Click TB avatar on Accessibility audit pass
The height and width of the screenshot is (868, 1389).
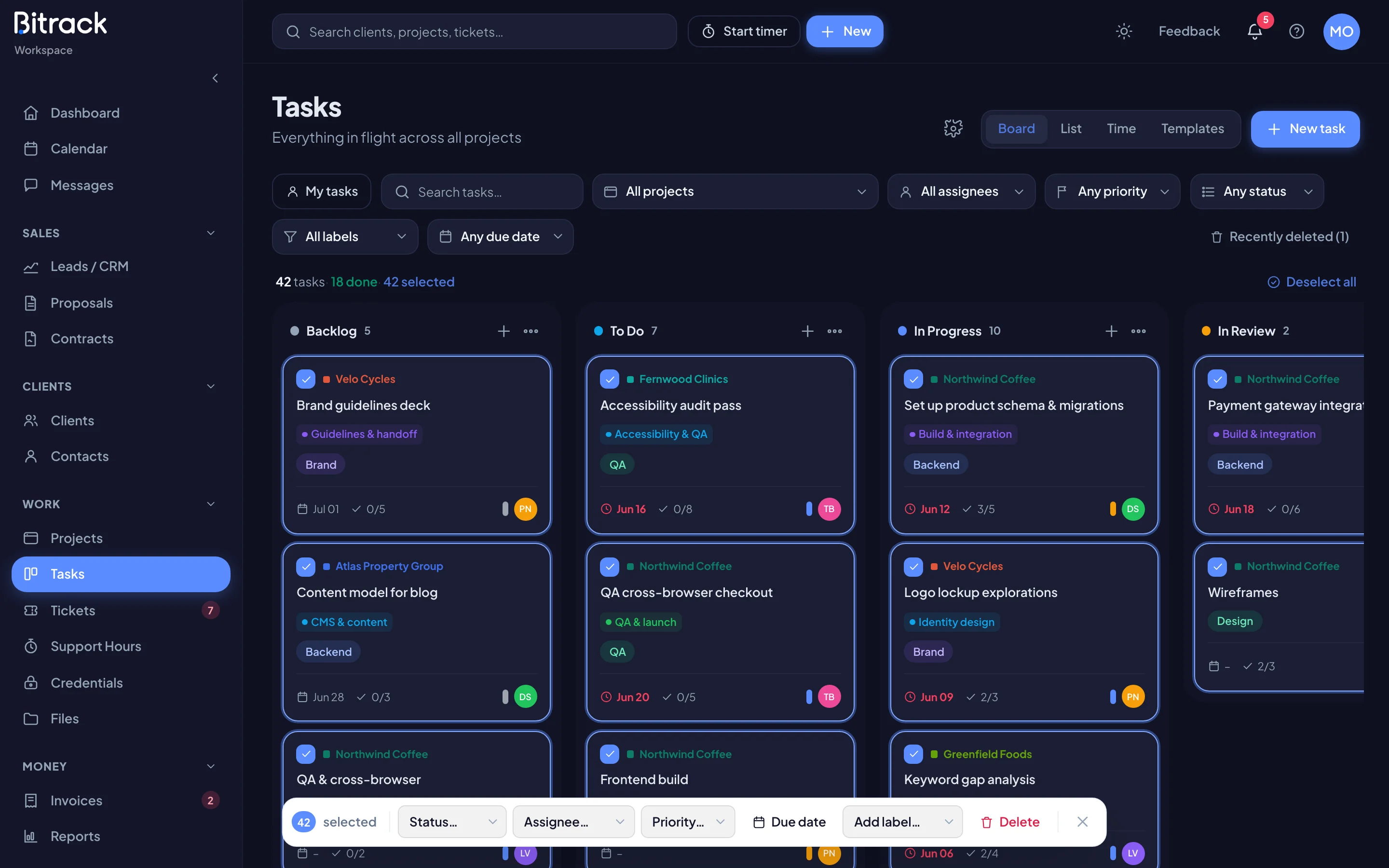click(x=829, y=509)
